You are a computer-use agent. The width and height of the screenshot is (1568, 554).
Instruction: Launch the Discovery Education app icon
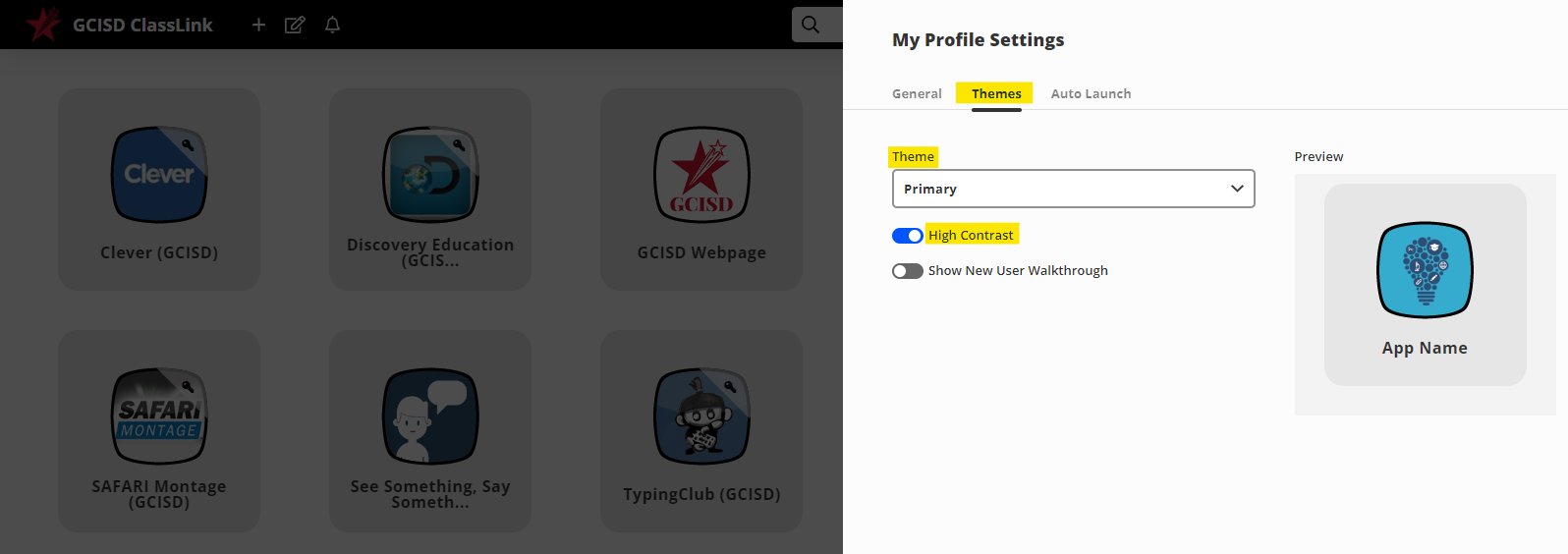tap(430, 175)
